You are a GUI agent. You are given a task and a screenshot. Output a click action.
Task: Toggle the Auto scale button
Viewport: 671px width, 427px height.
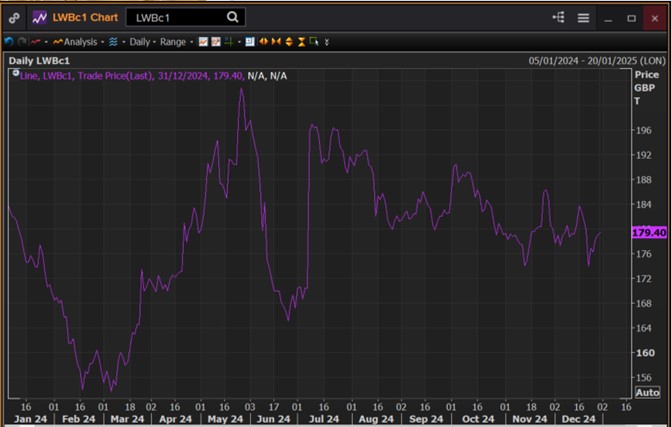[647, 392]
